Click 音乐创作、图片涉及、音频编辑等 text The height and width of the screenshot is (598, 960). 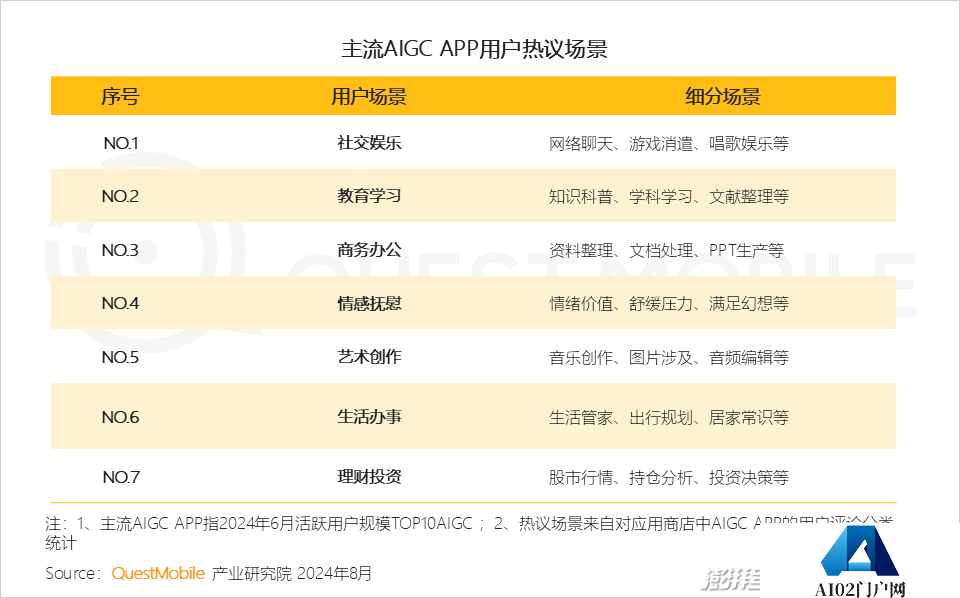click(669, 357)
